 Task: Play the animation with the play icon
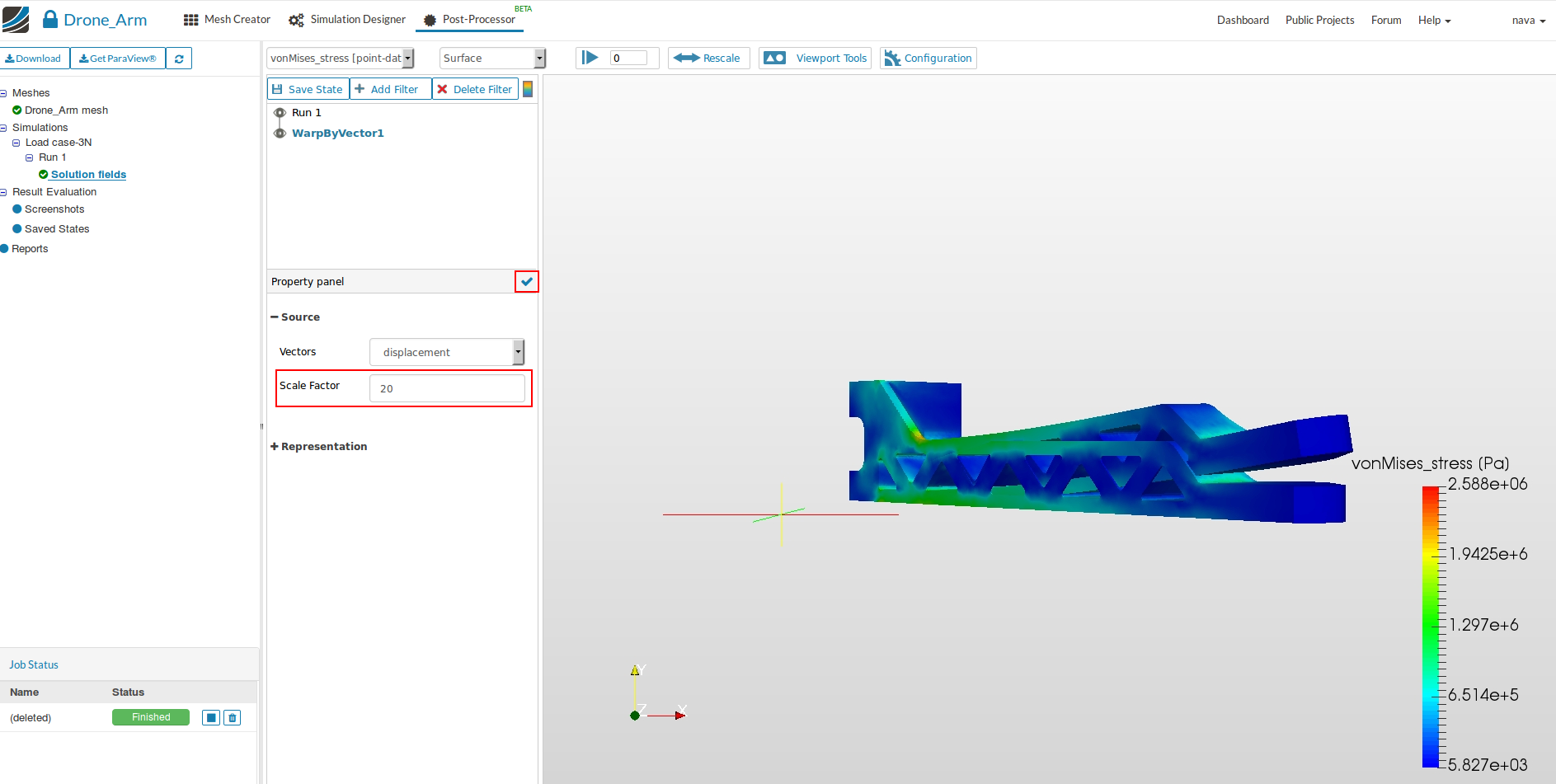[590, 58]
